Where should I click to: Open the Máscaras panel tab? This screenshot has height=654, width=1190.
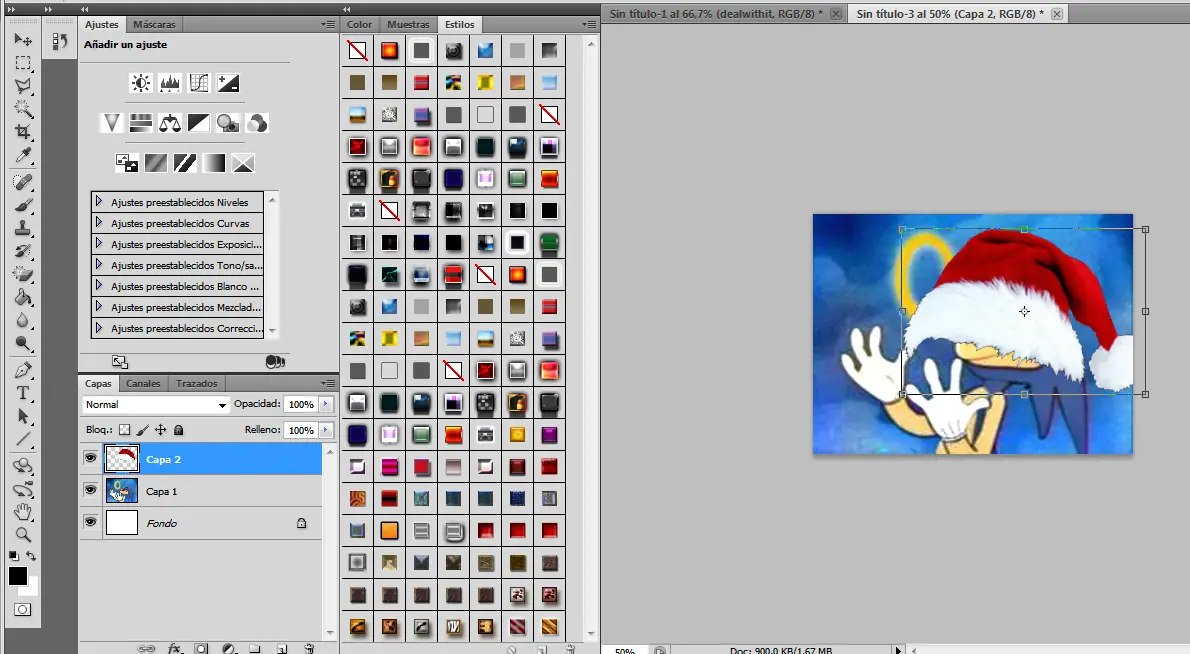coord(154,23)
